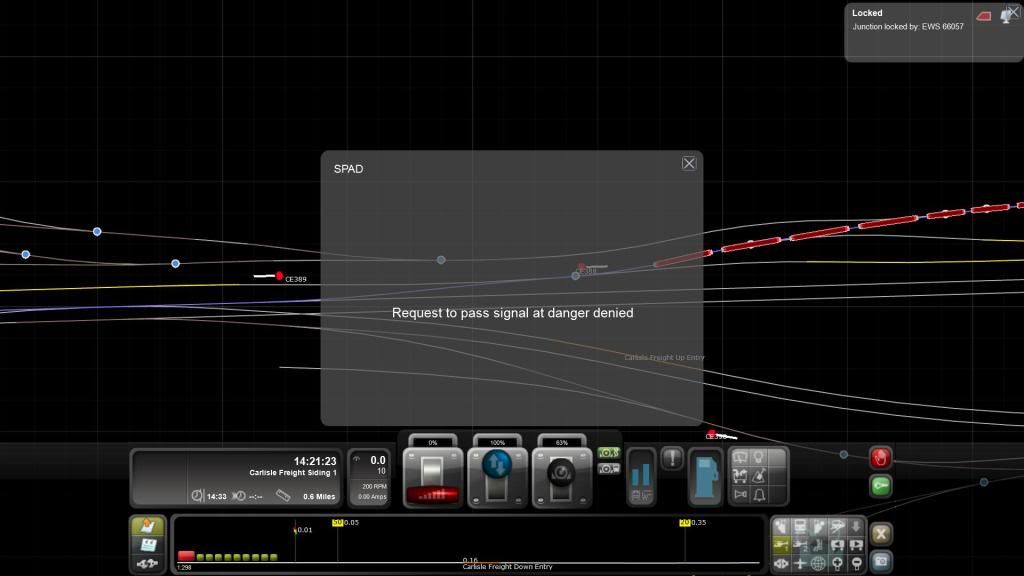
Task: Click the 200 RPM readout
Action: [374, 487]
